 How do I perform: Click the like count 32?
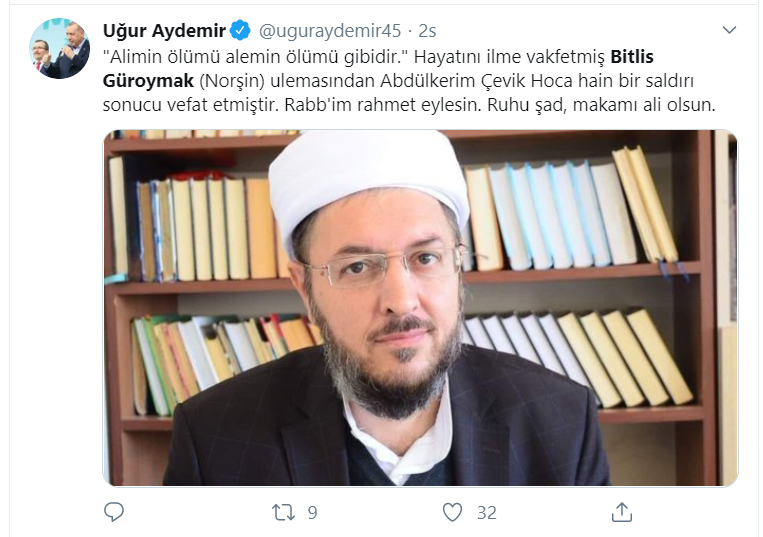[487, 513]
